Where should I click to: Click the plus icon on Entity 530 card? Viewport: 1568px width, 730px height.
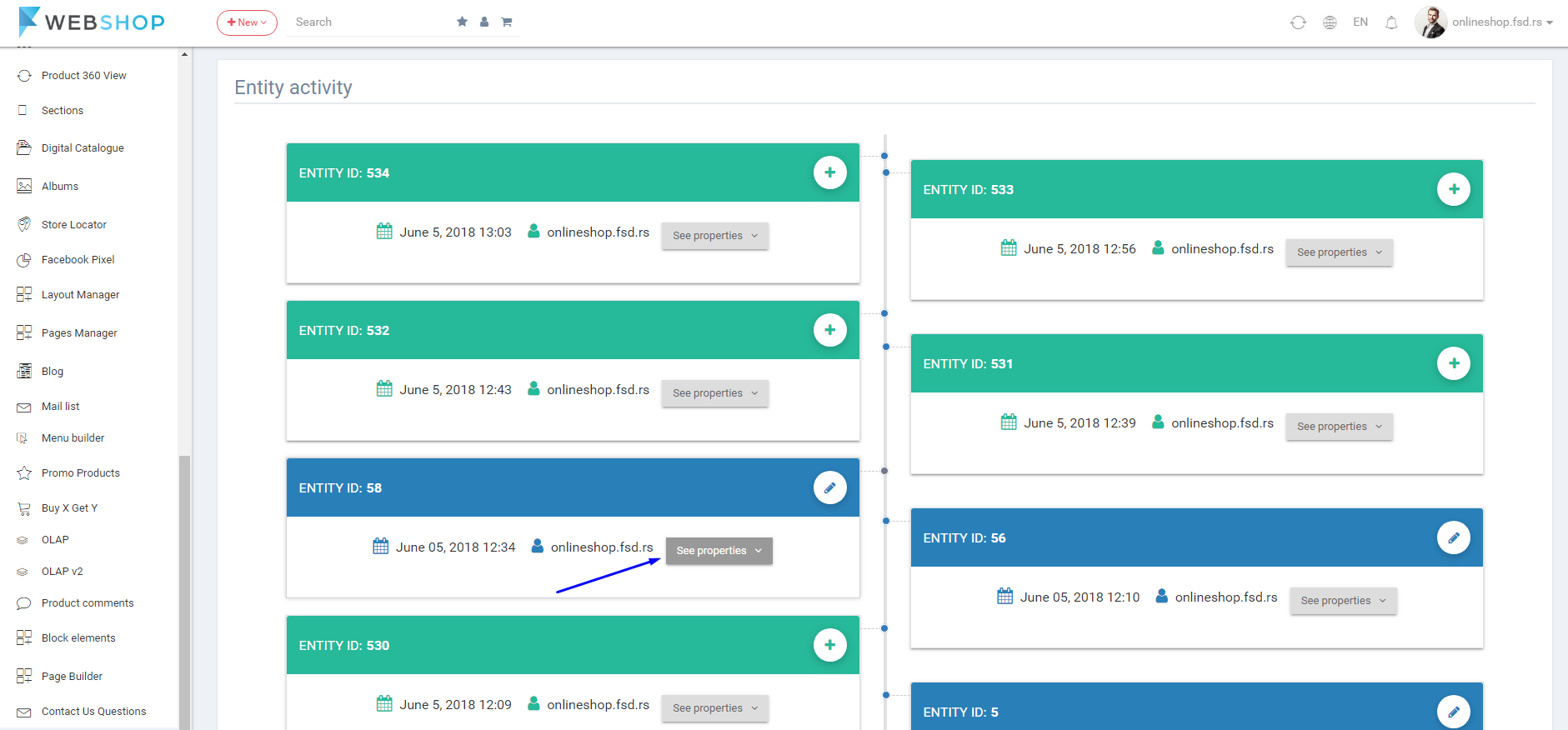pyautogui.click(x=829, y=645)
